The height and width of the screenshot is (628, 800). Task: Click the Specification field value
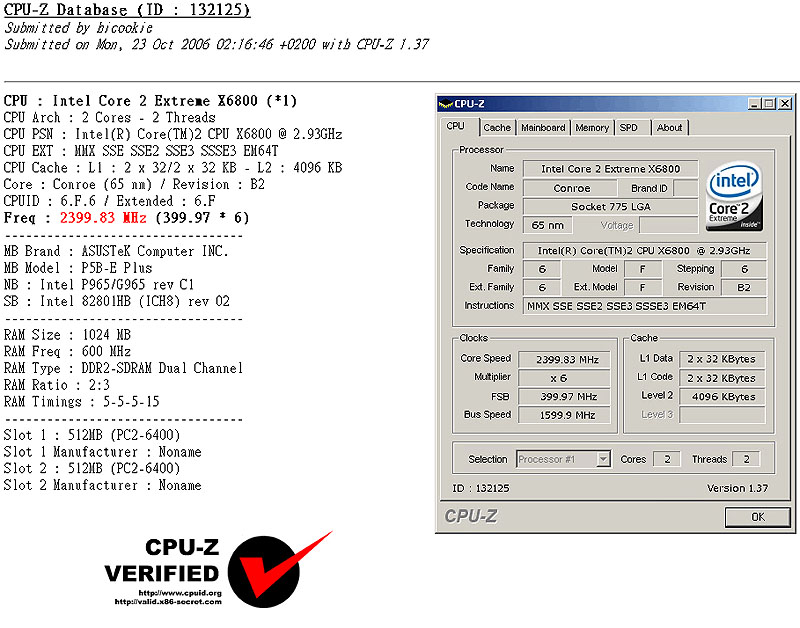644,250
